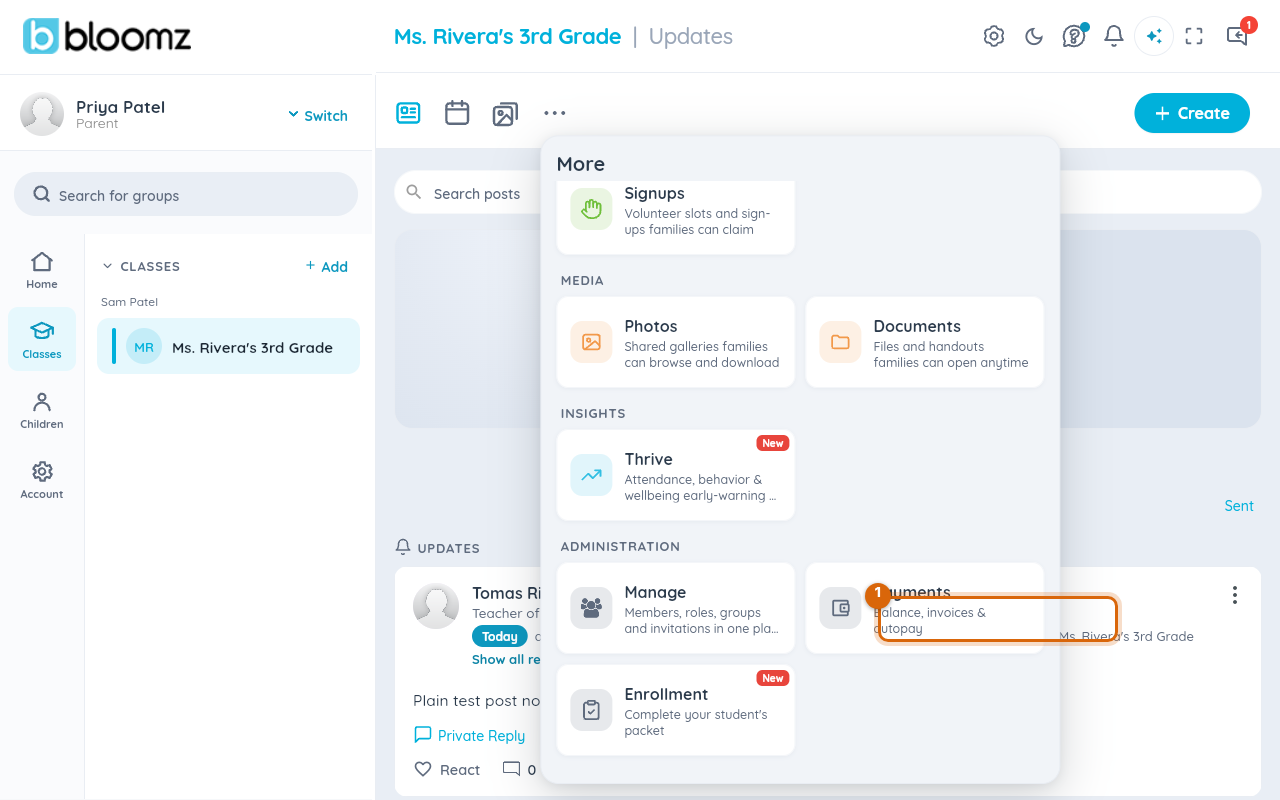Open the Payments wallet icon

tap(840, 608)
